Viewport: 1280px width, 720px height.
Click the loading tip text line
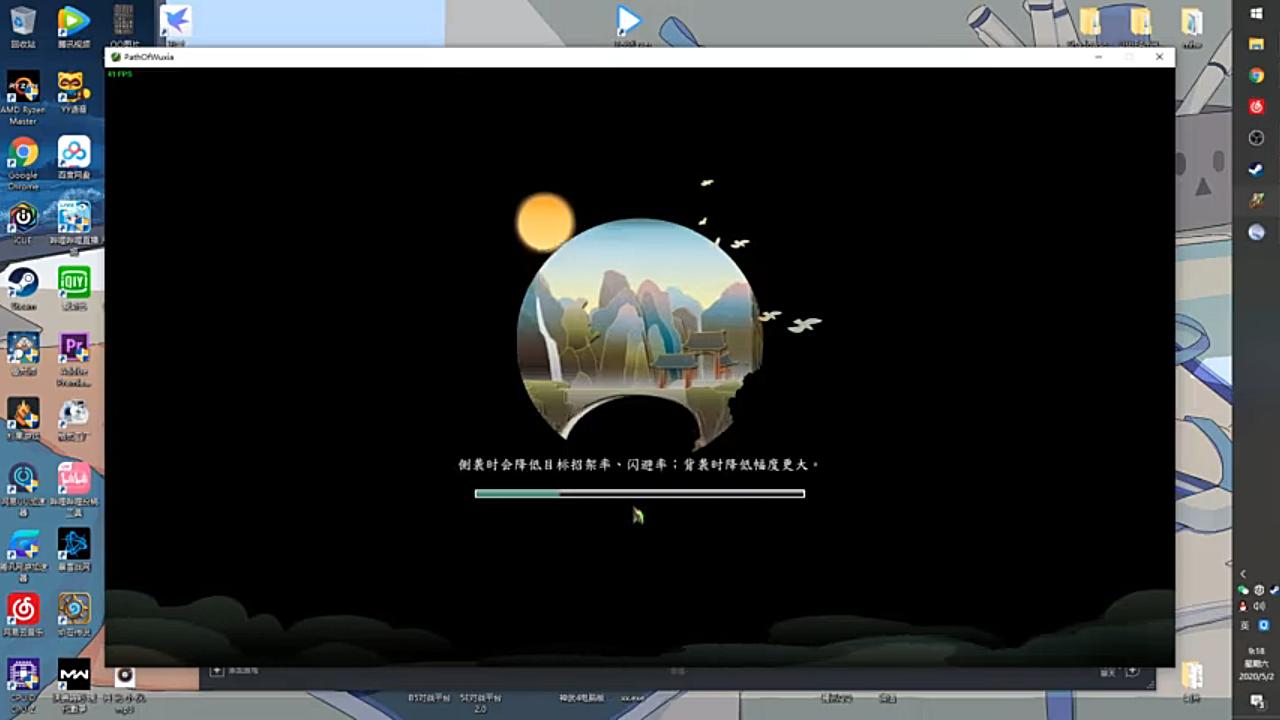(x=640, y=465)
